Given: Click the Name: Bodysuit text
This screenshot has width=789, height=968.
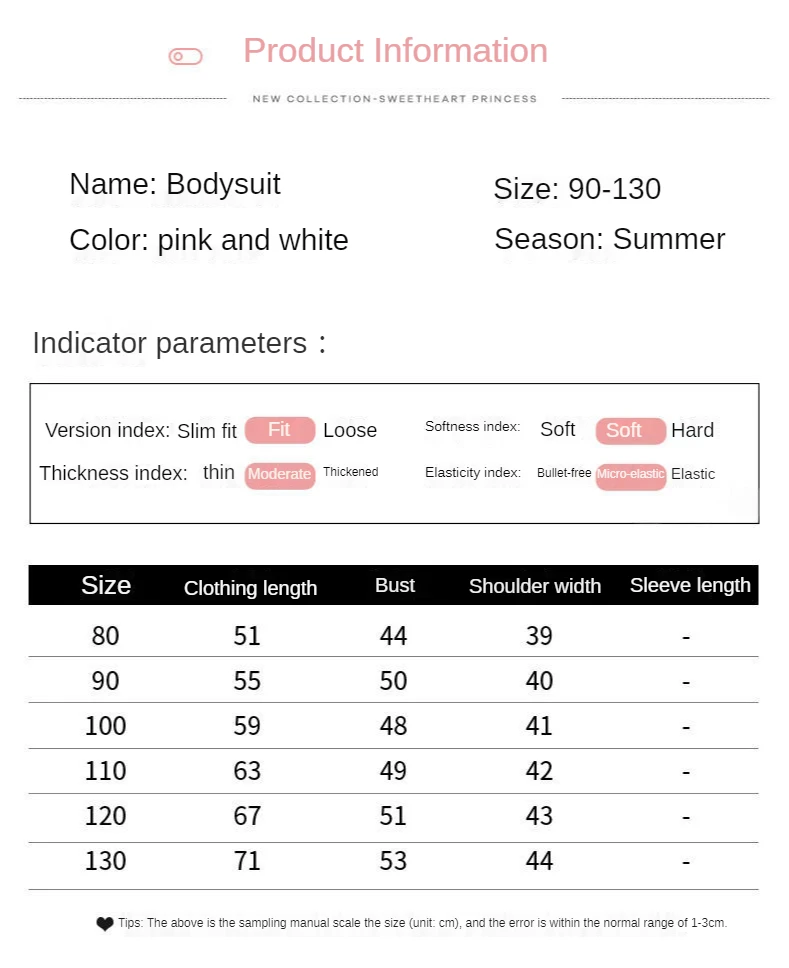Looking at the screenshot, I should coord(175,184).
